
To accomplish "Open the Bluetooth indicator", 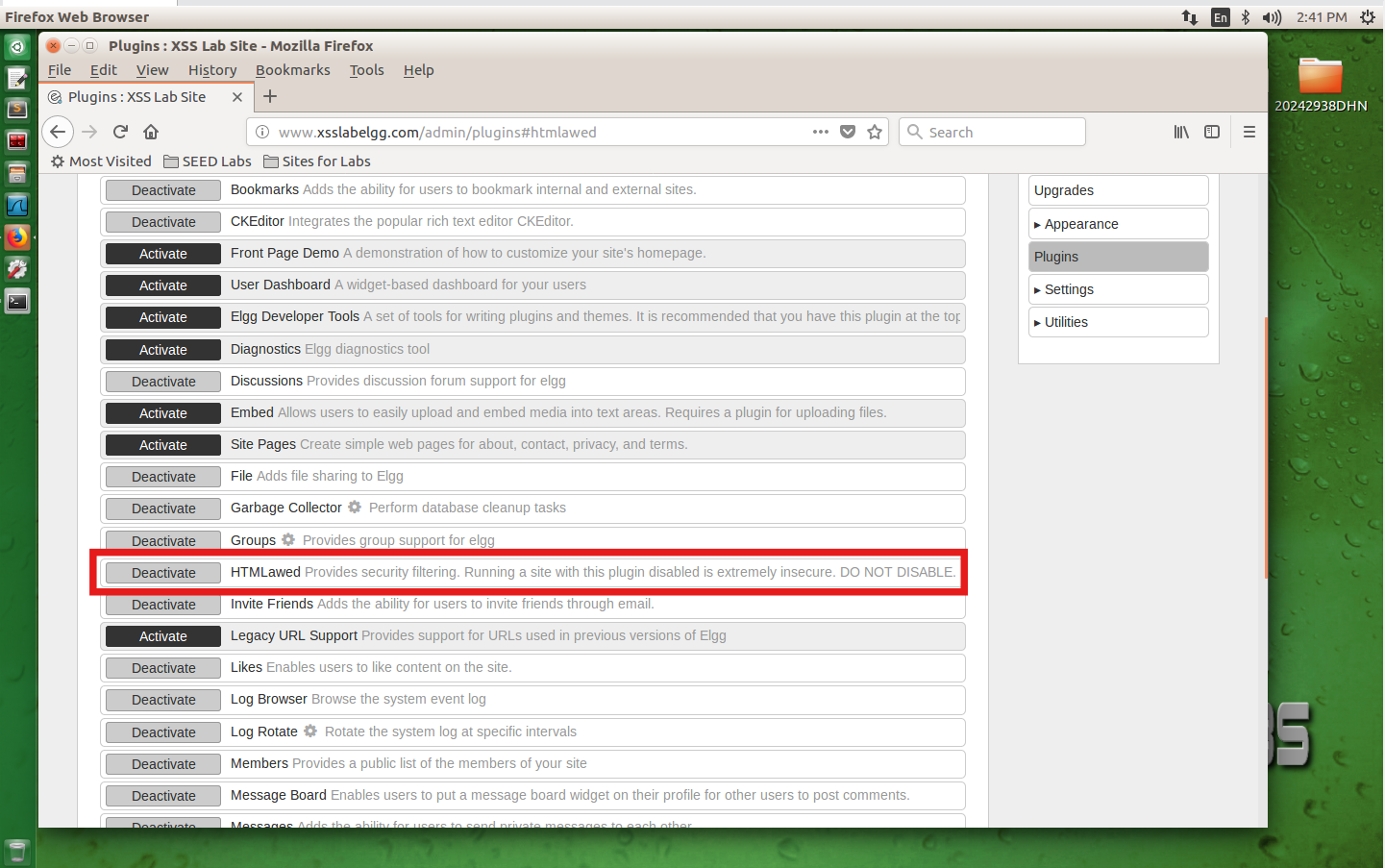I will click(x=1246, y=17).
